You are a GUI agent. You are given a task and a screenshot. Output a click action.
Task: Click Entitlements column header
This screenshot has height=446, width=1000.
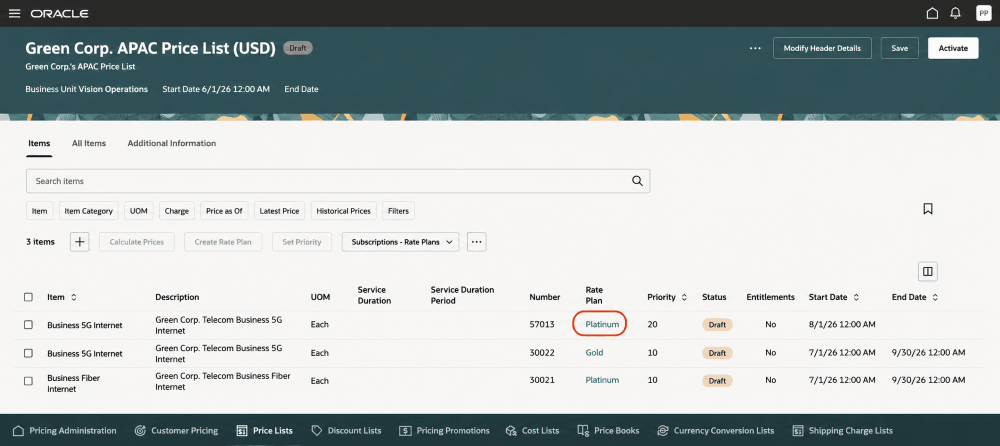pos(770,297)
